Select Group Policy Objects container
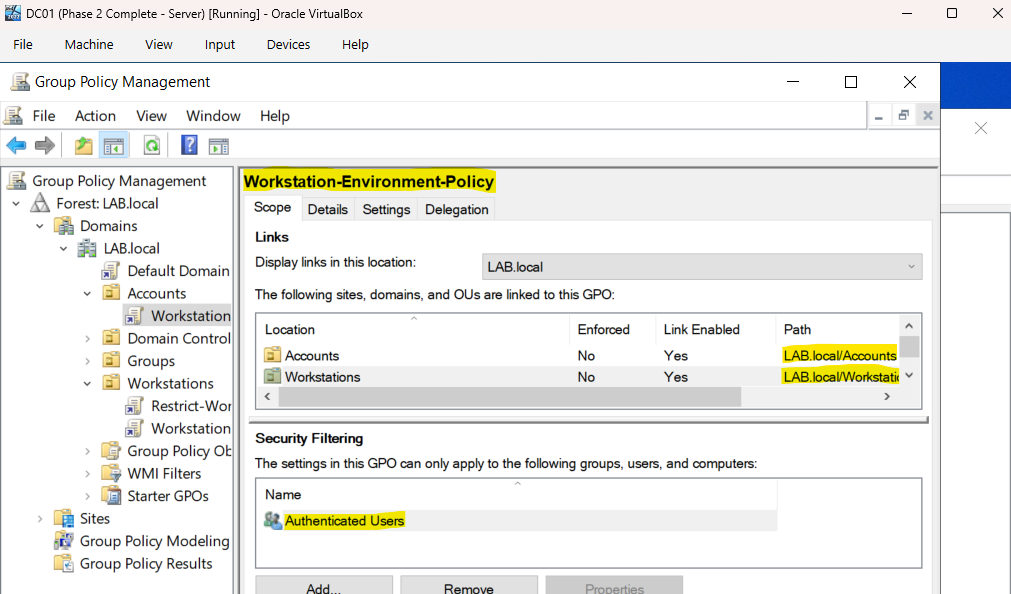Screen dimensions: 1011x594 point(179,451)
